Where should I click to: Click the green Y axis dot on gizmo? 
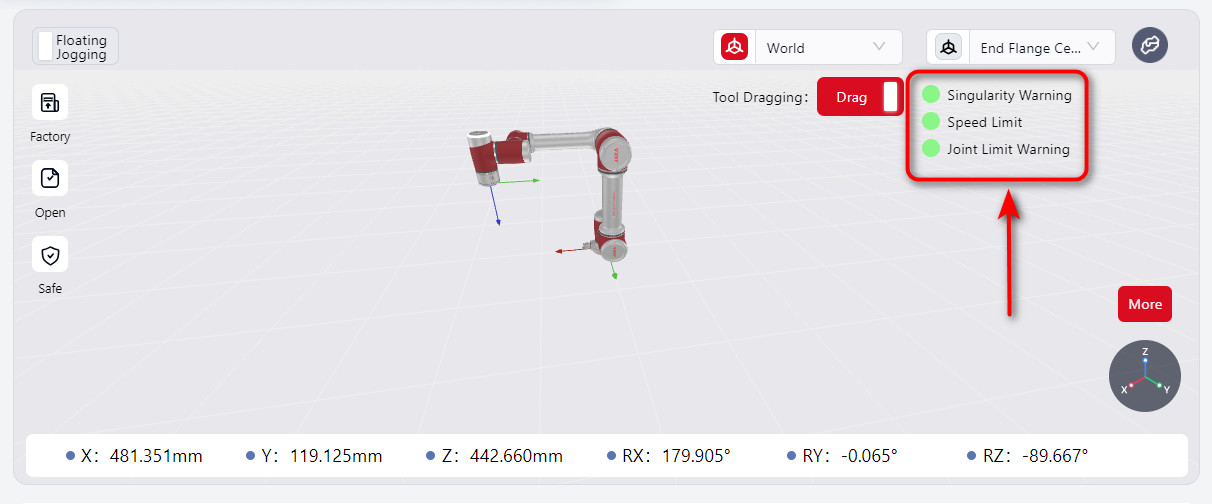(x=1160, y=379)
